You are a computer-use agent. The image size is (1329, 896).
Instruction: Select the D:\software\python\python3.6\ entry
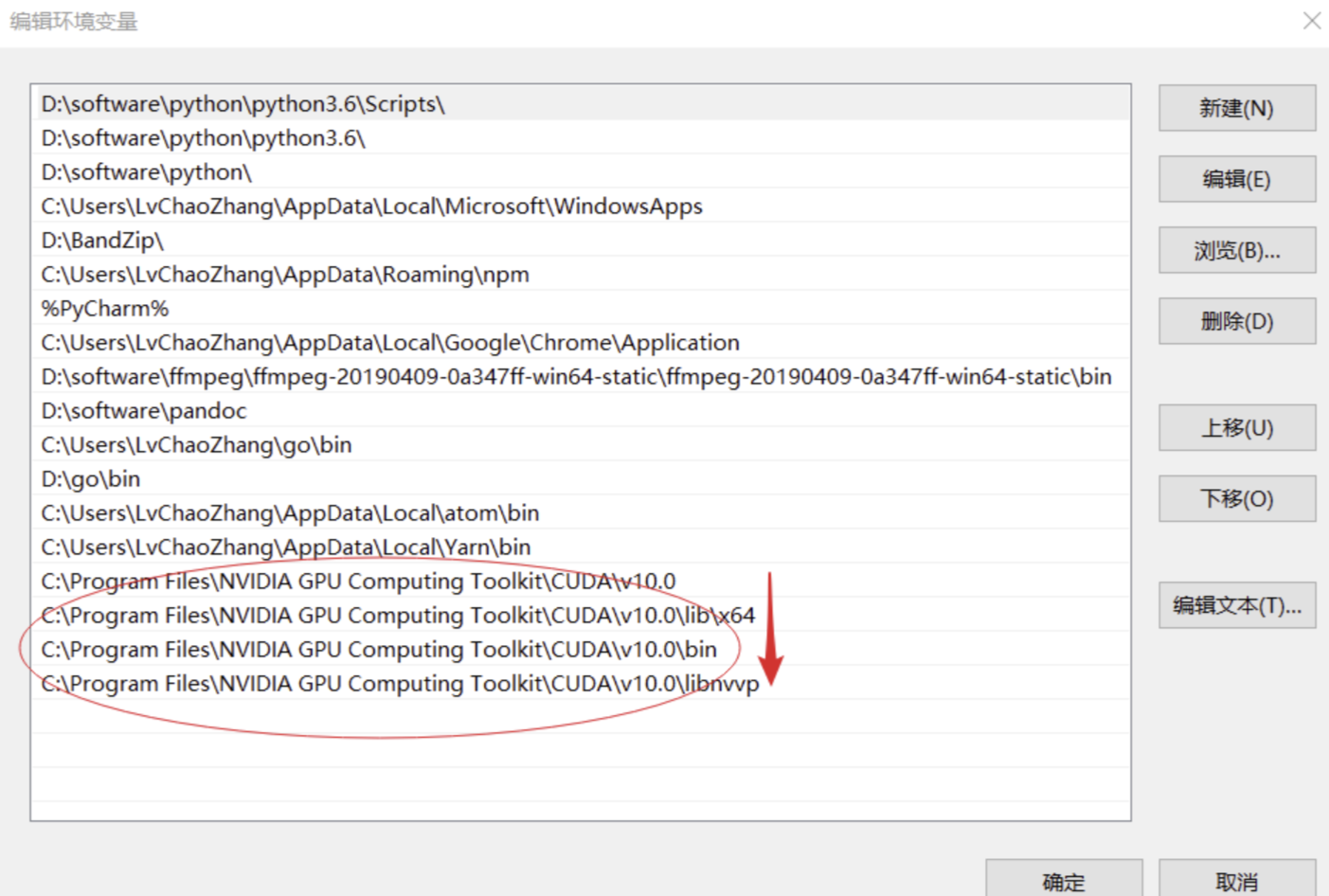pyautogui.click(x=581, y=137)
